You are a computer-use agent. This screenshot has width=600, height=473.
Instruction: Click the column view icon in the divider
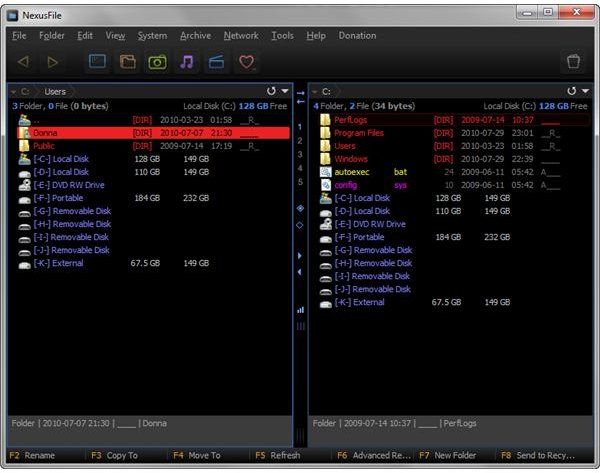[x=300, y=326]
